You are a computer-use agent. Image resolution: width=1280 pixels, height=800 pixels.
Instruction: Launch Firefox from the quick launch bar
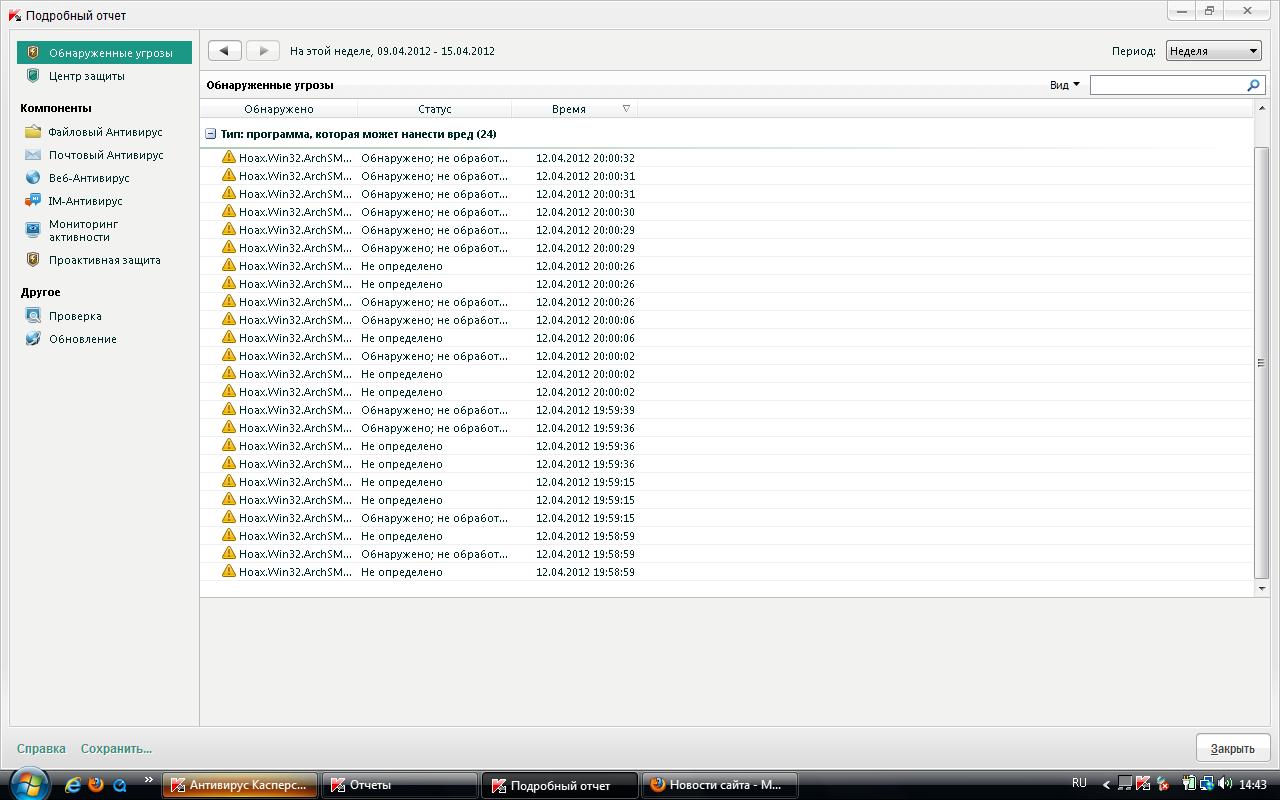[96, 785]
